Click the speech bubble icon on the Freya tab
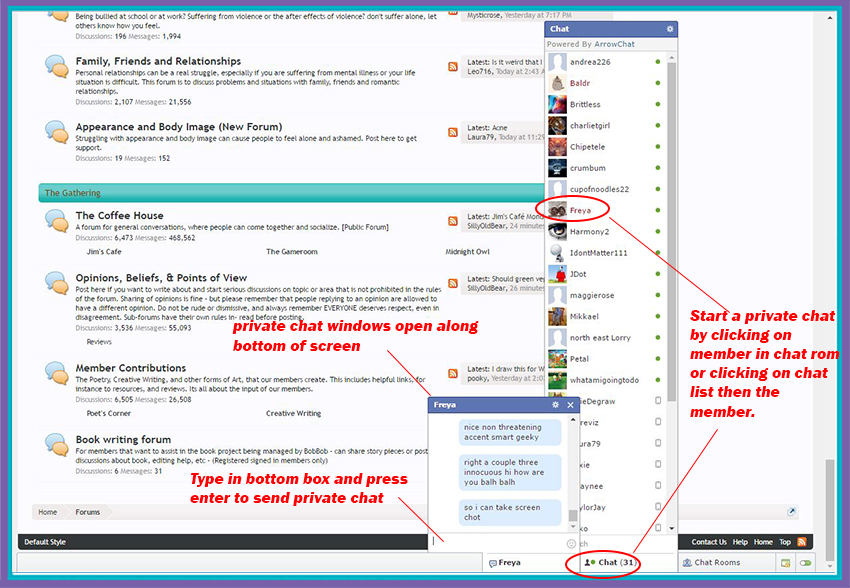This screenshot has height=588, width=850. pos(493,563)
